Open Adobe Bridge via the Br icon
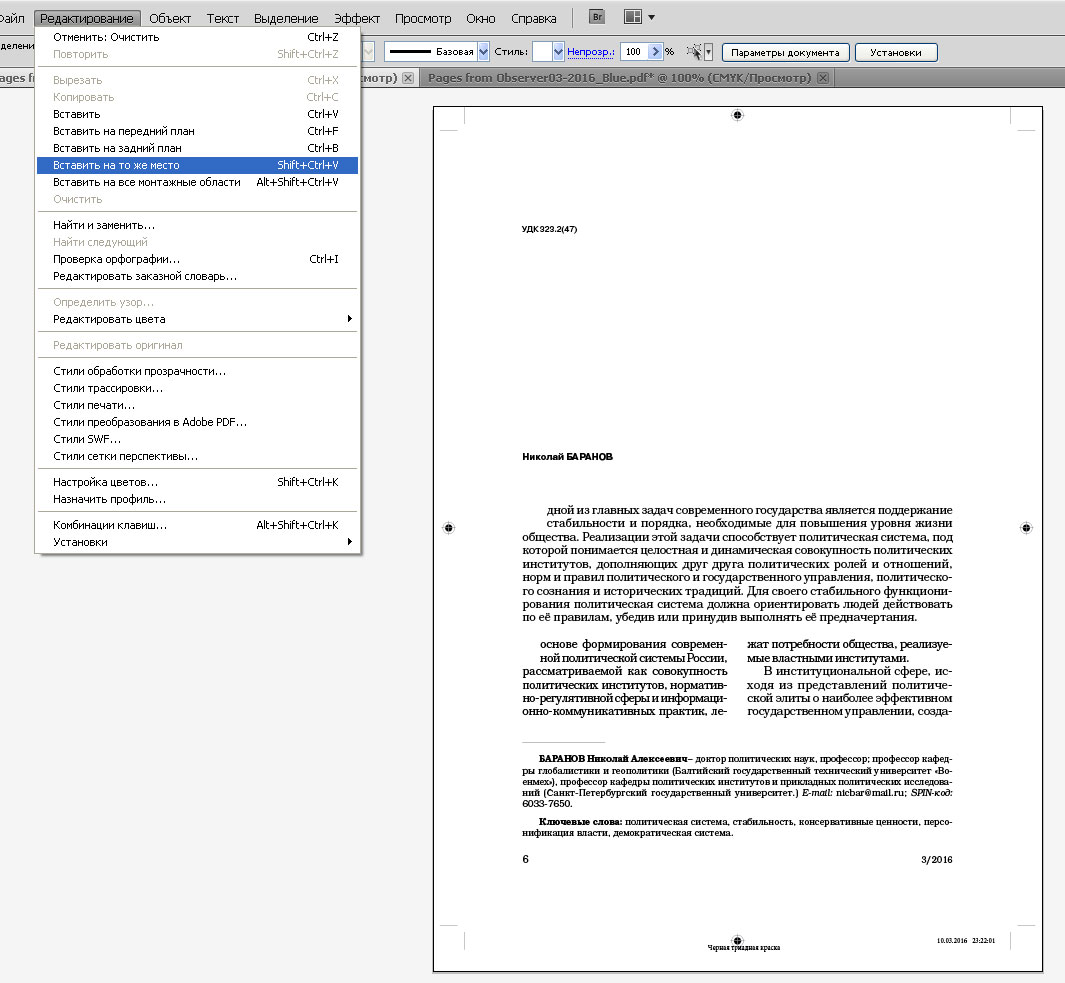The image size is (1065, 983). (x=596, y=17)
